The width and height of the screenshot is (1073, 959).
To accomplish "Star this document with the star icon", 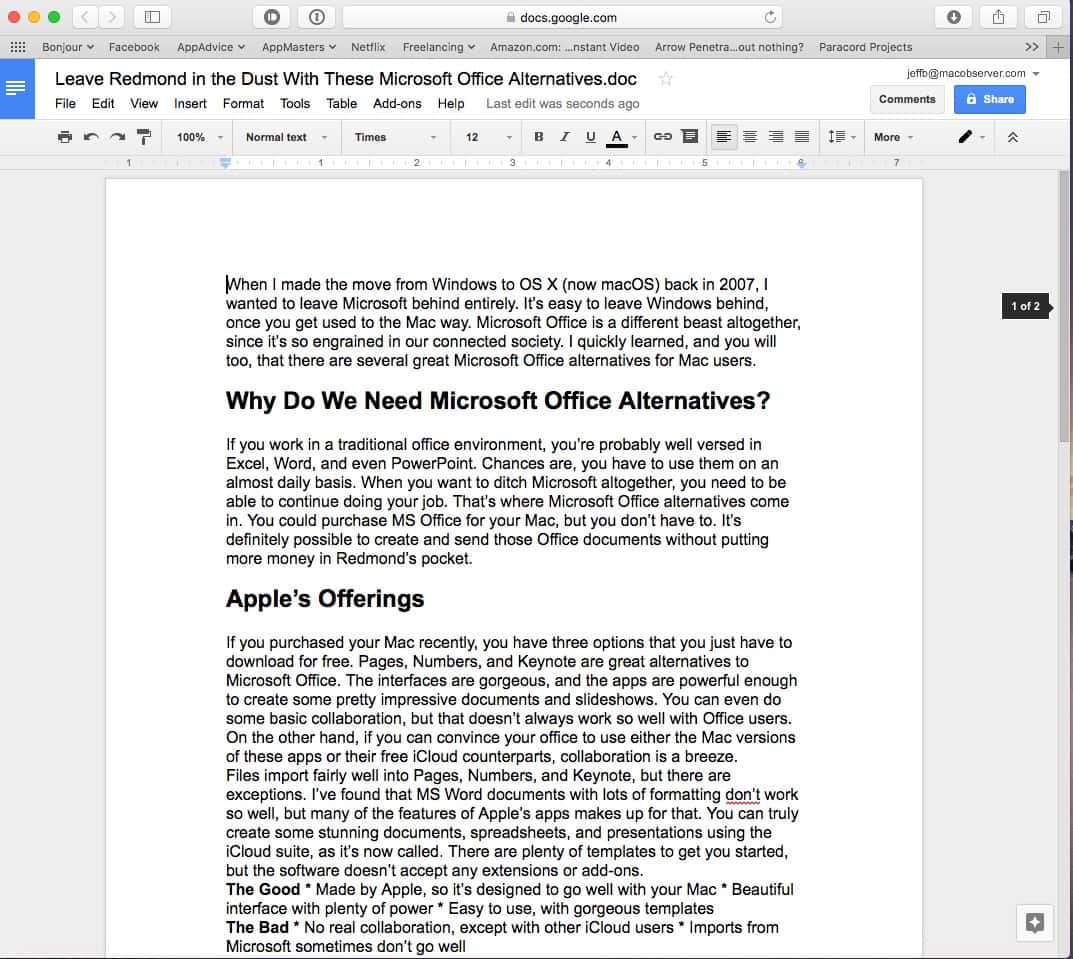I will click(x=666, y=79).
